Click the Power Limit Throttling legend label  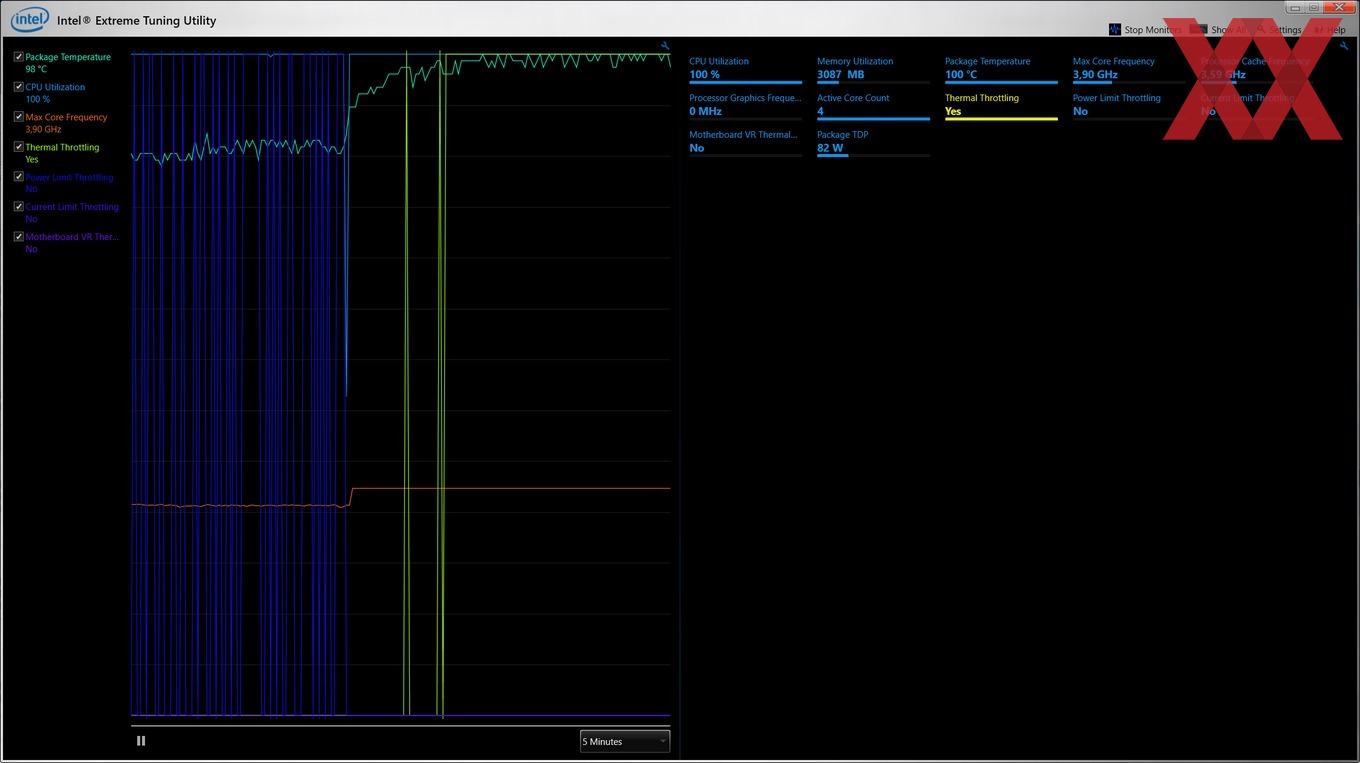tap(69, 177)
